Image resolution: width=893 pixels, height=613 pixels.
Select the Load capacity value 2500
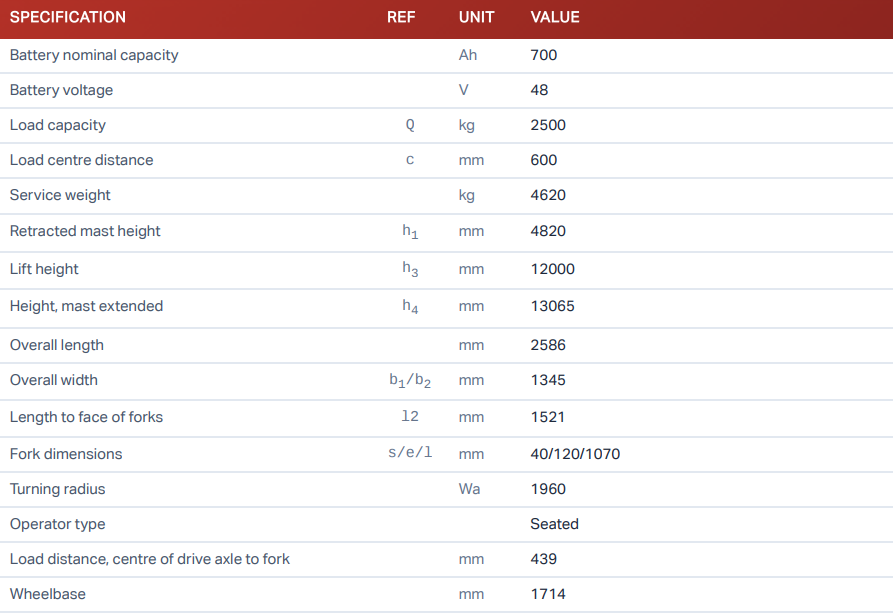[548, 125]
